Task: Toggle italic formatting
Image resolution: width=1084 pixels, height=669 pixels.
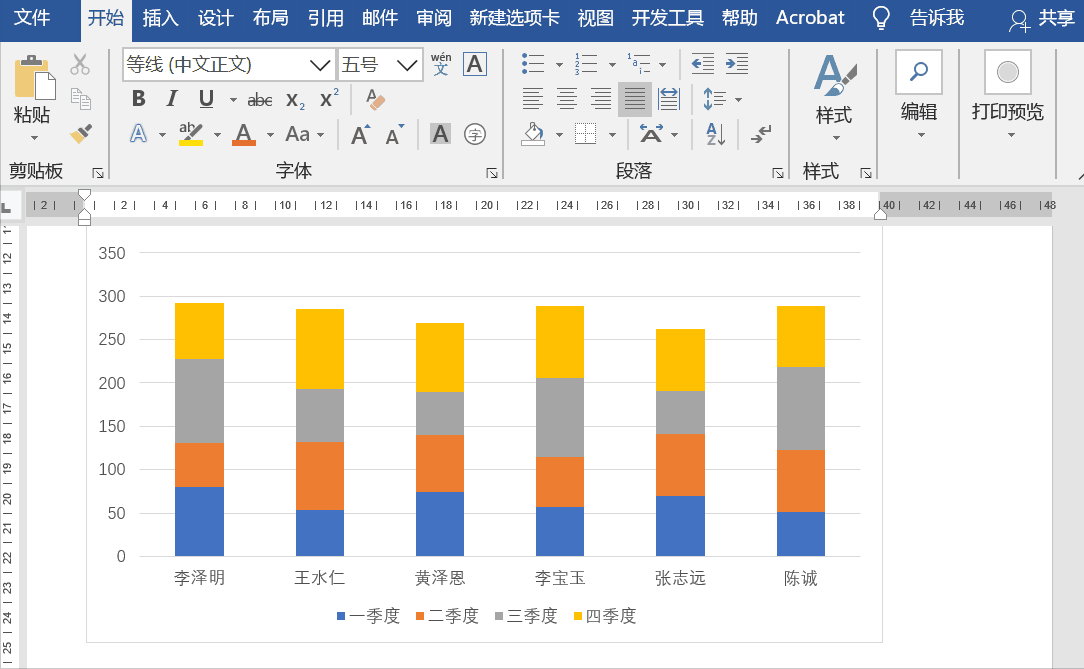Action: [173, 97]
